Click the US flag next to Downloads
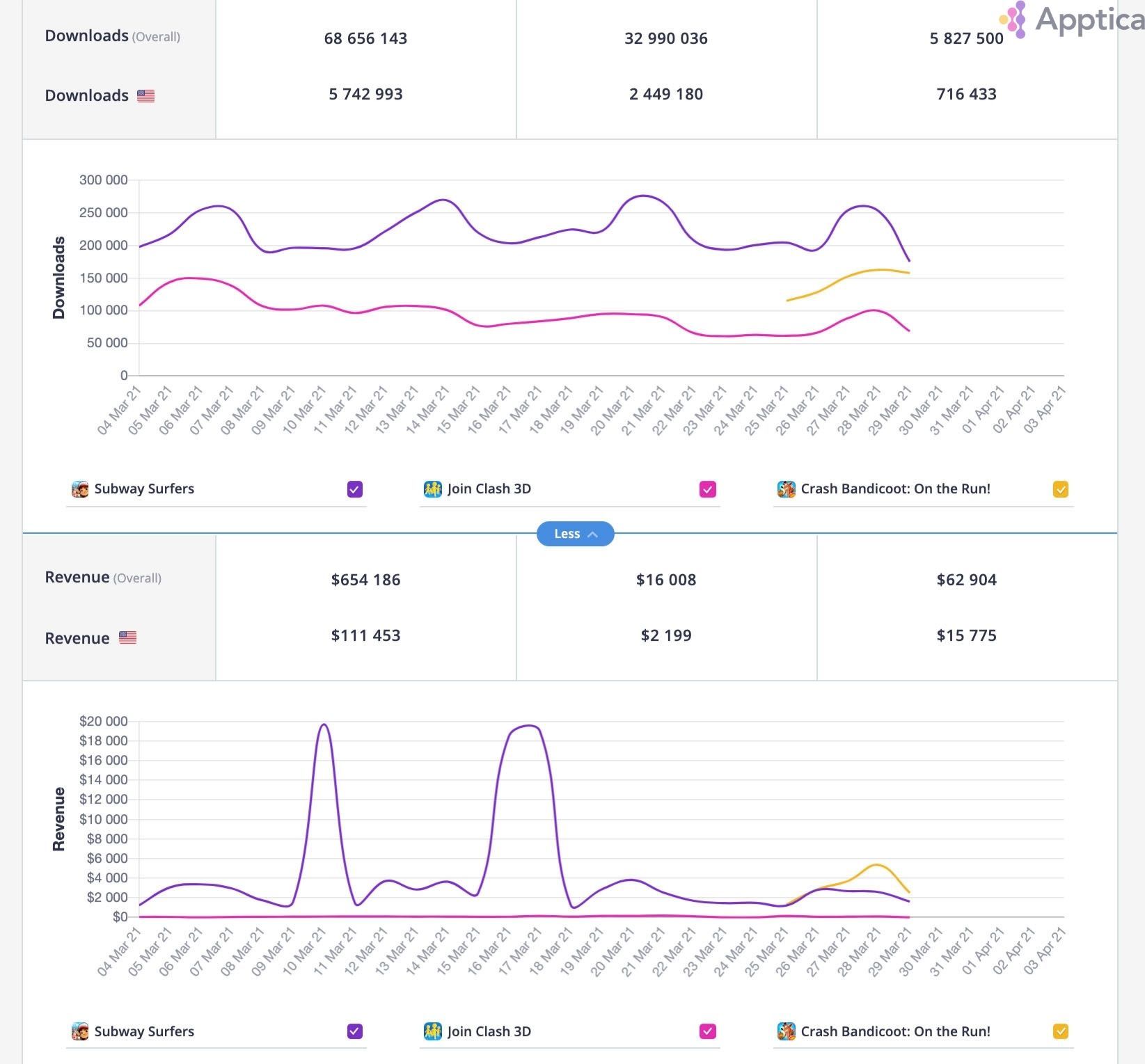This screenshot has width=1145, height=1064. (x=146, y=96)
